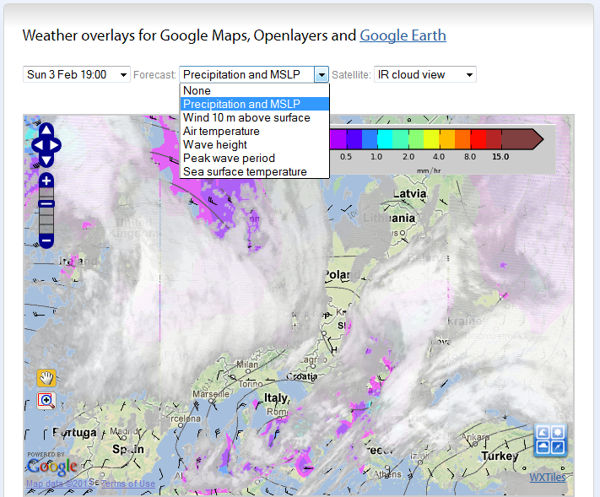Open the Satellite IR cloud view dropdown
The height and width of the screenshot is (497, 600).
425,74
